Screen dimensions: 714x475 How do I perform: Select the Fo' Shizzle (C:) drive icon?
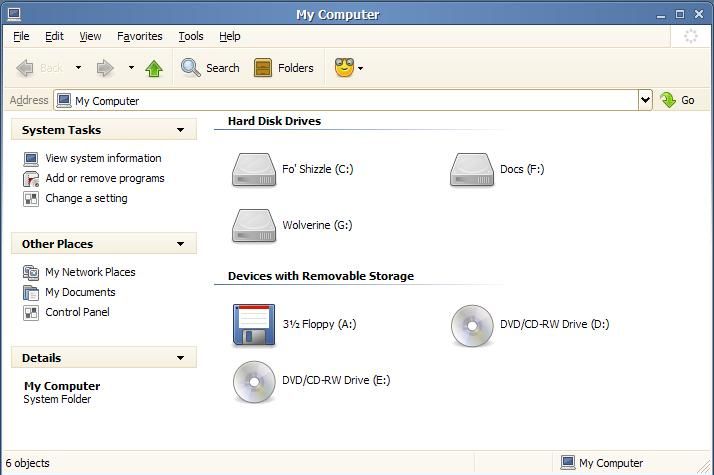coord(254,170)
